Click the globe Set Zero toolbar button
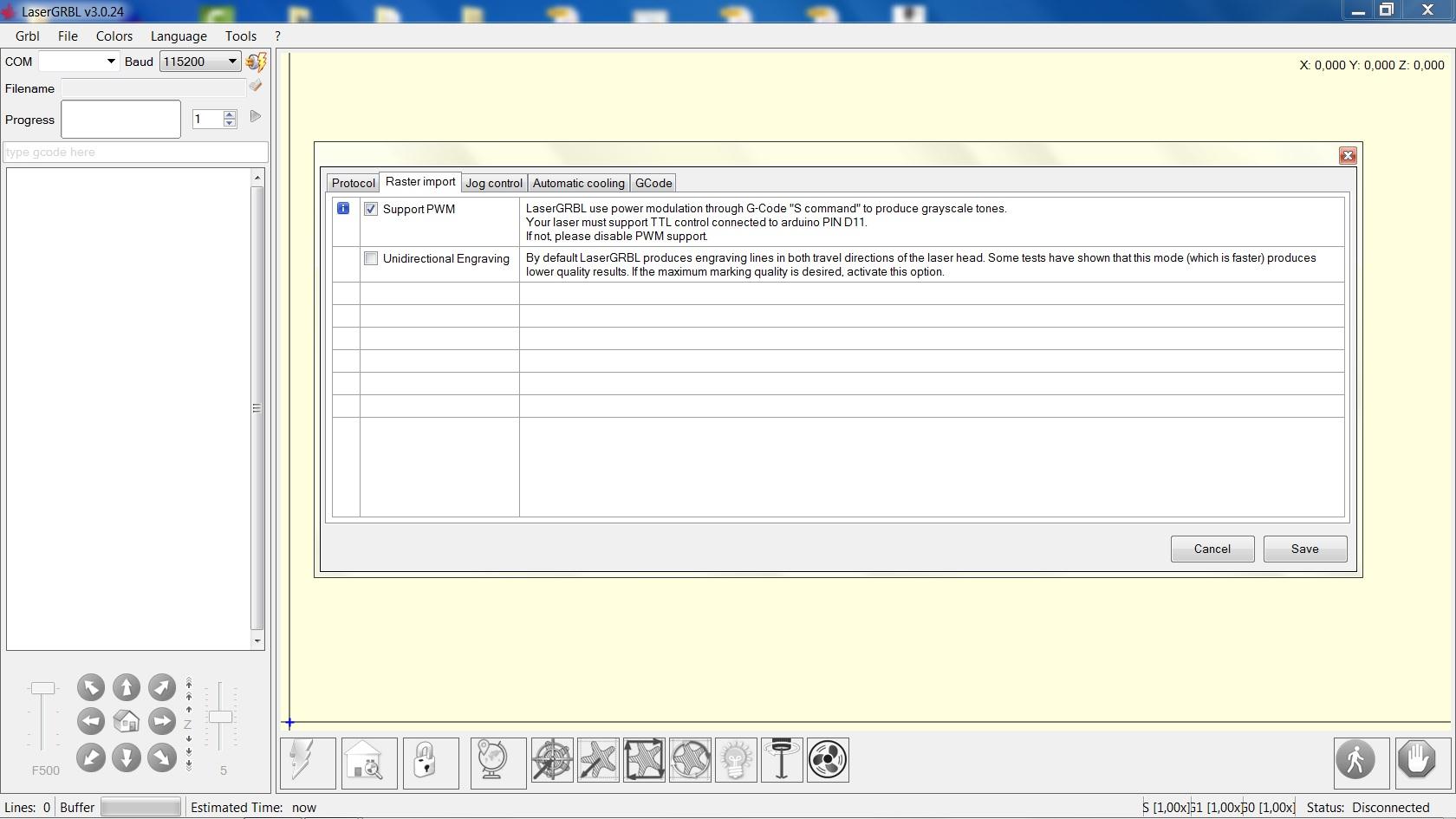The width and height of the screenshot is (1456, 819). click(x=498, y=763)
